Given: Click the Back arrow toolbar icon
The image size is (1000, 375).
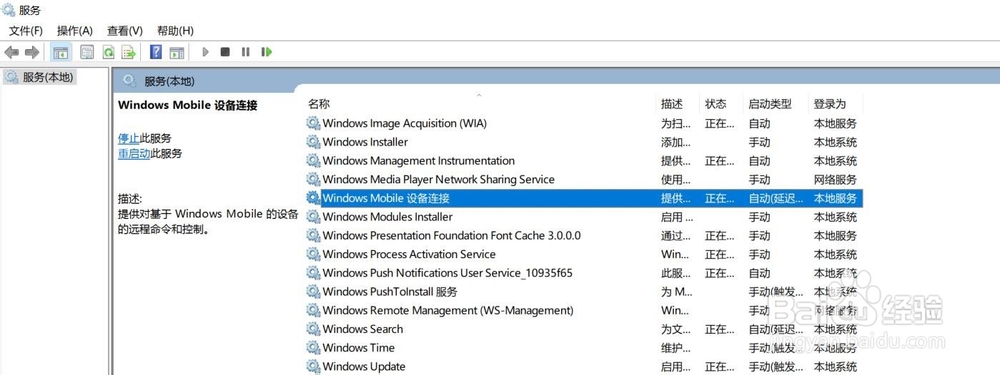Looking at the screenshot, I should (11, 52).
